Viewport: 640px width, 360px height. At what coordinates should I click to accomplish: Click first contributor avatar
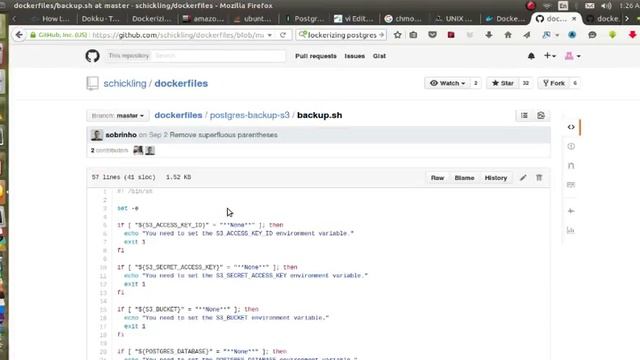[138, 150]
